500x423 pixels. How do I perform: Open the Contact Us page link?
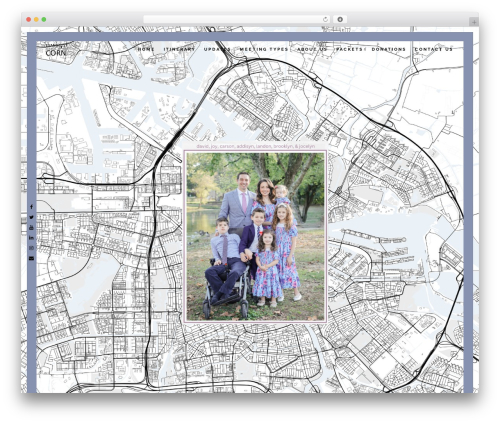point(434,49)
